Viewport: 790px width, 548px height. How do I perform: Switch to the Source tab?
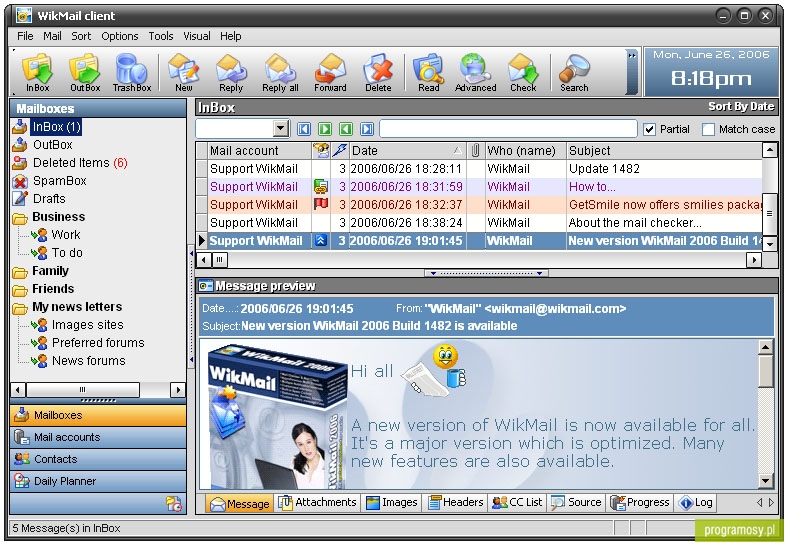(x=576, y=502)
